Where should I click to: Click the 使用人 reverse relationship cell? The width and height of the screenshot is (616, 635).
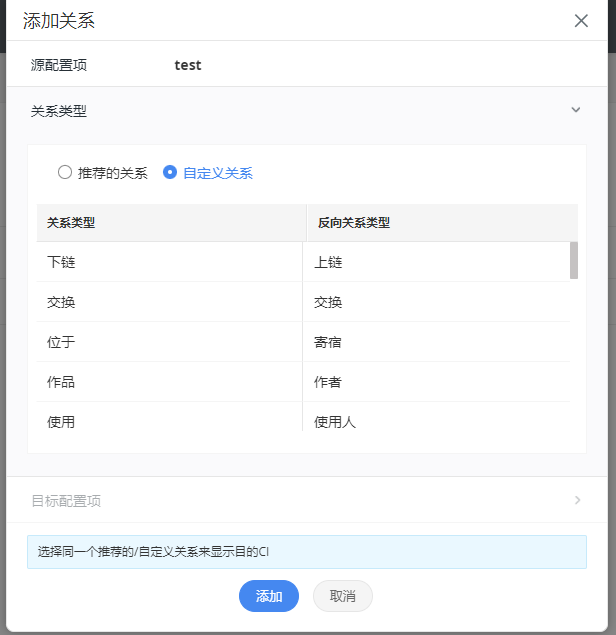(437, 417)
